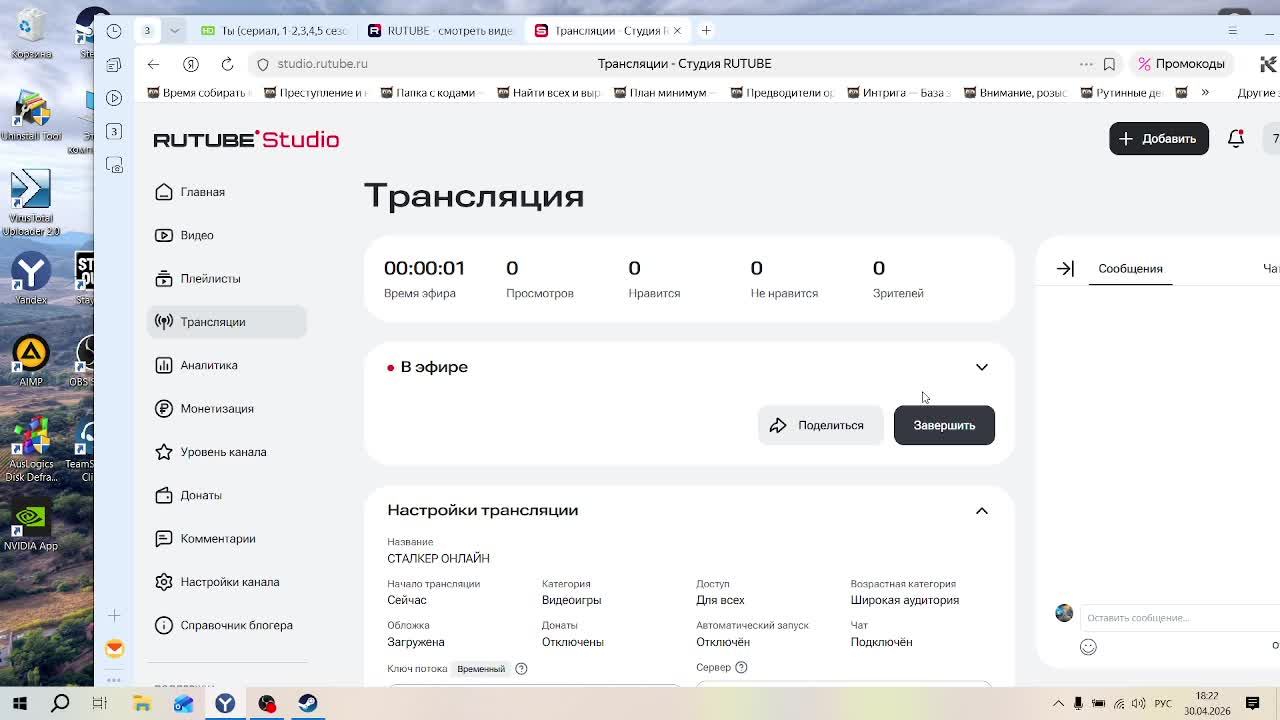
Task: Click the Оставить сообщение chat input
Action: point(1180,618)
